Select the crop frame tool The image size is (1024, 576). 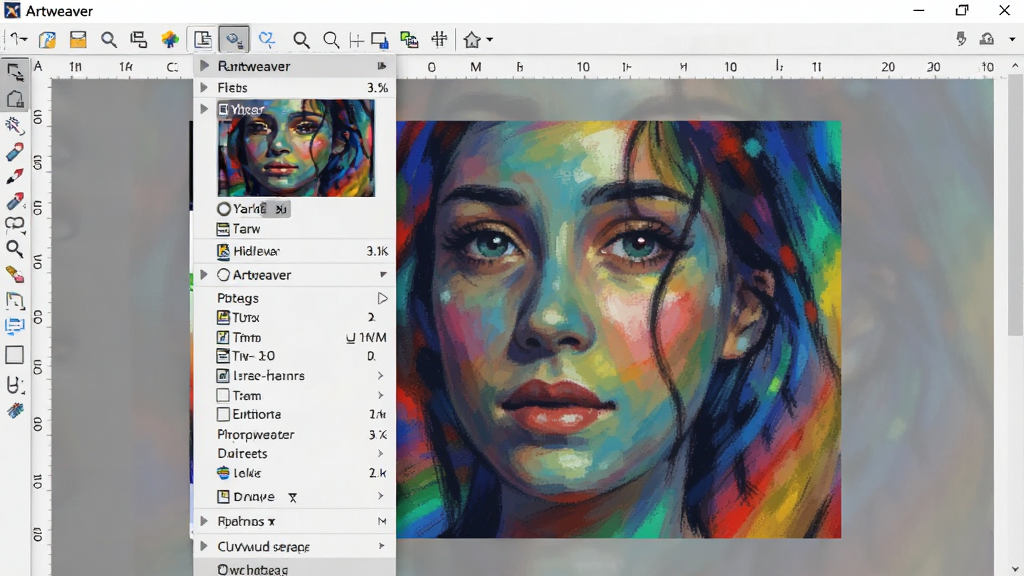(x=14, y=300)
